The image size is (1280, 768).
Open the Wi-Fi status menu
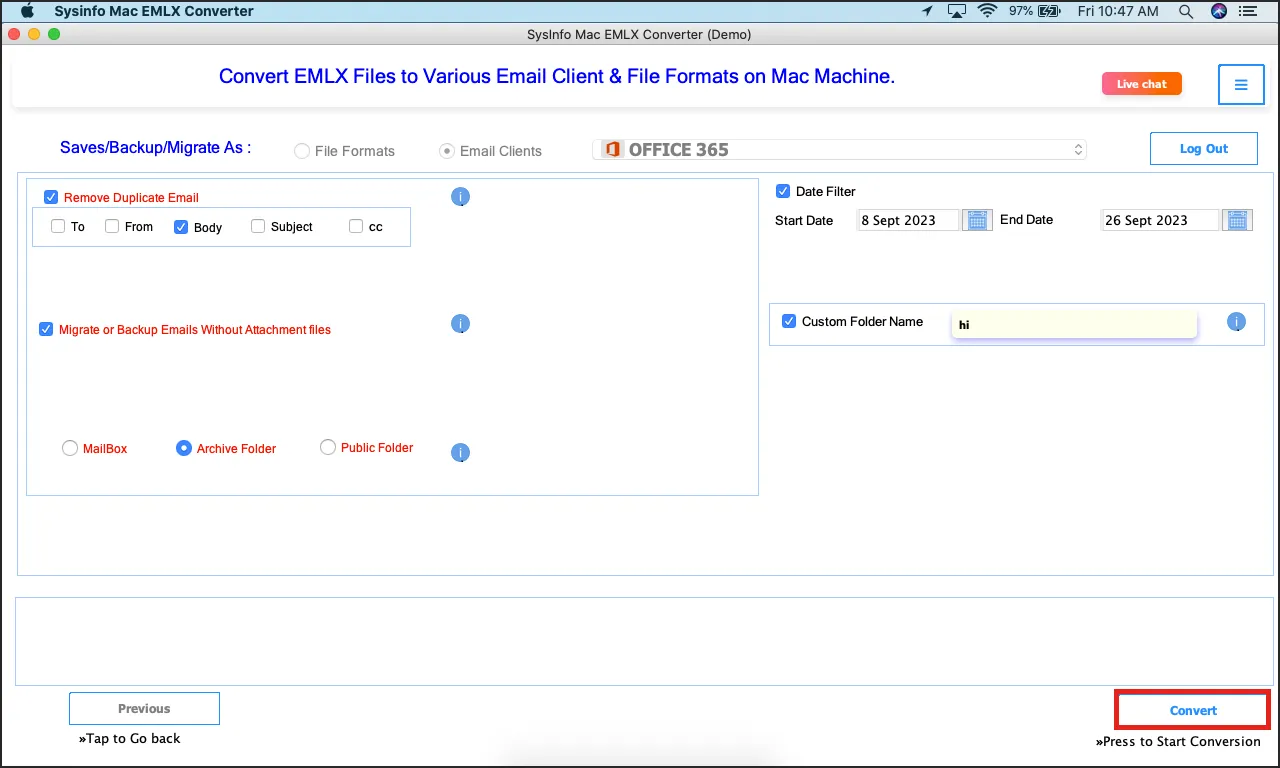click(988, 11)
